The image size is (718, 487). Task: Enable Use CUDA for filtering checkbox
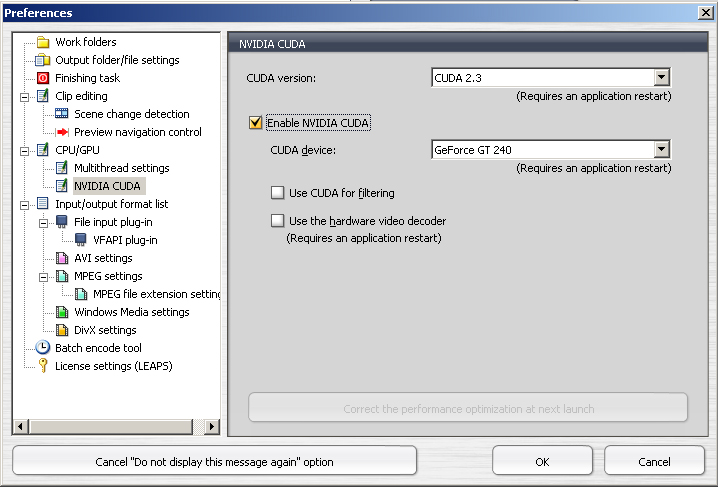(277, 193)
